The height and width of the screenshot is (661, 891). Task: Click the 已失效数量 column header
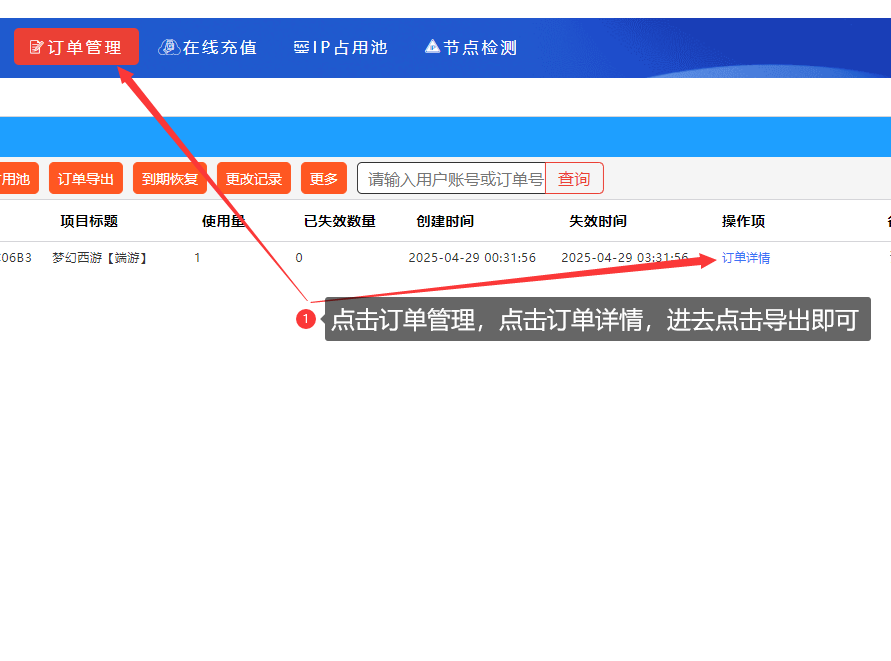click(x=340, y=221)
